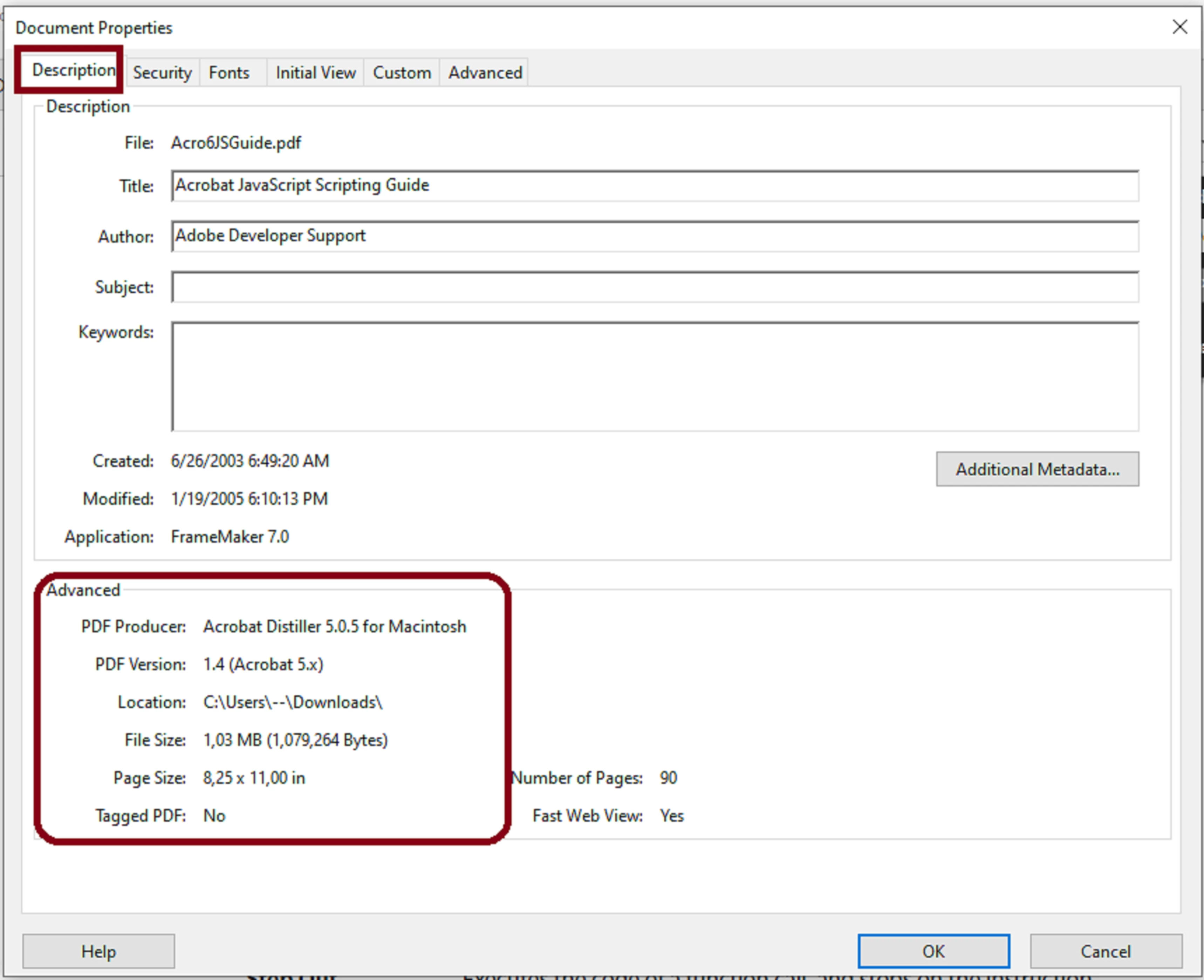Focus the Author input field
The width and height of the screenshot is (1204, 980).
(655, 236)
